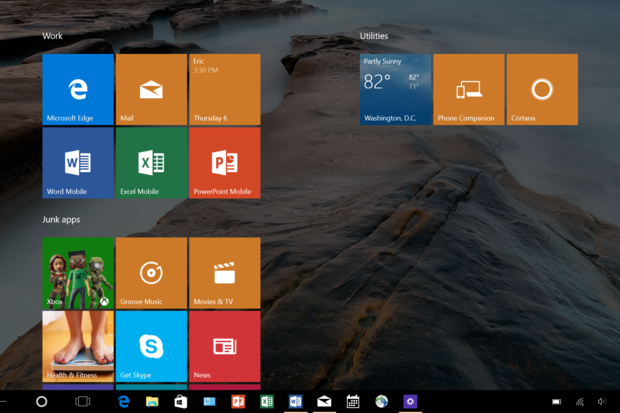Launch the Word Mobile tile
The image size is (620, 413).
pos(78,163)
